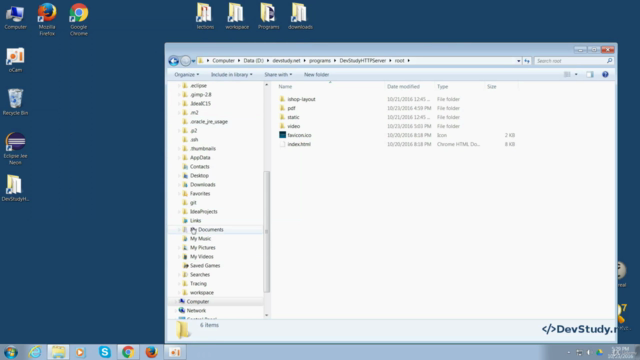
Task: Open the lections desktop folder
Action: [205, 16]
